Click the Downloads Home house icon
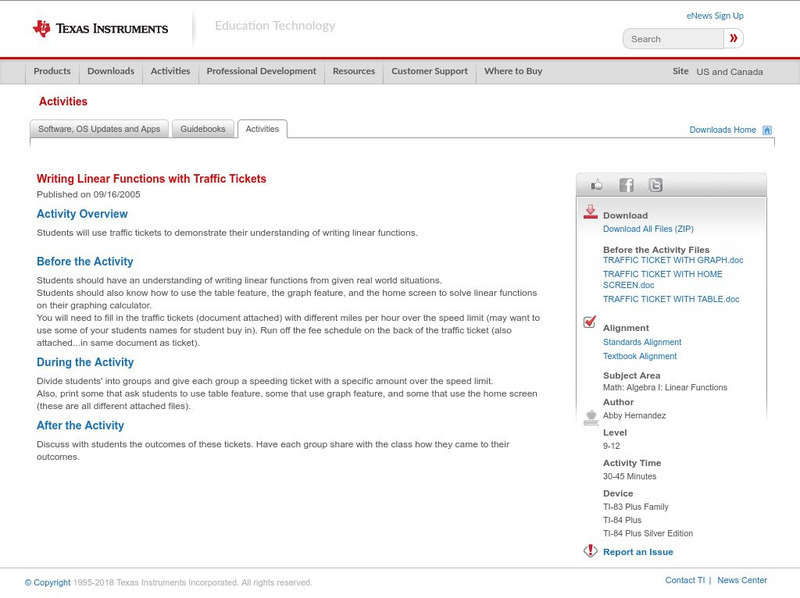 click(767, 130)
